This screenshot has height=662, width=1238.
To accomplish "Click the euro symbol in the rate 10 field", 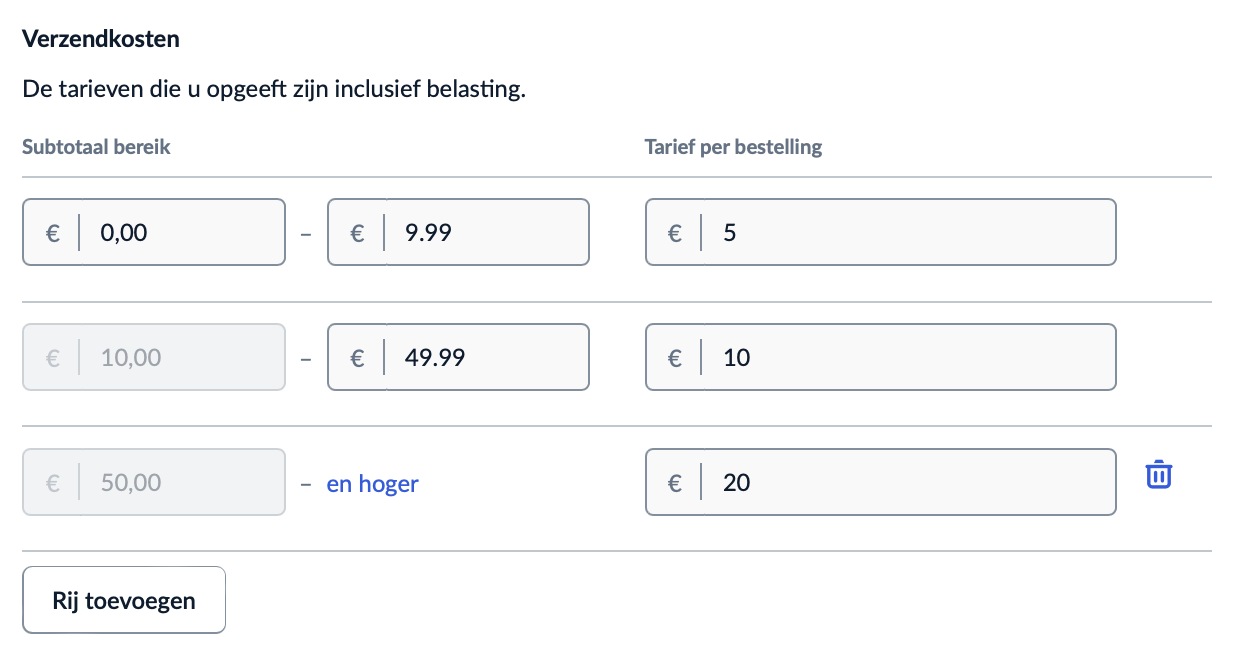I will 675,357.
